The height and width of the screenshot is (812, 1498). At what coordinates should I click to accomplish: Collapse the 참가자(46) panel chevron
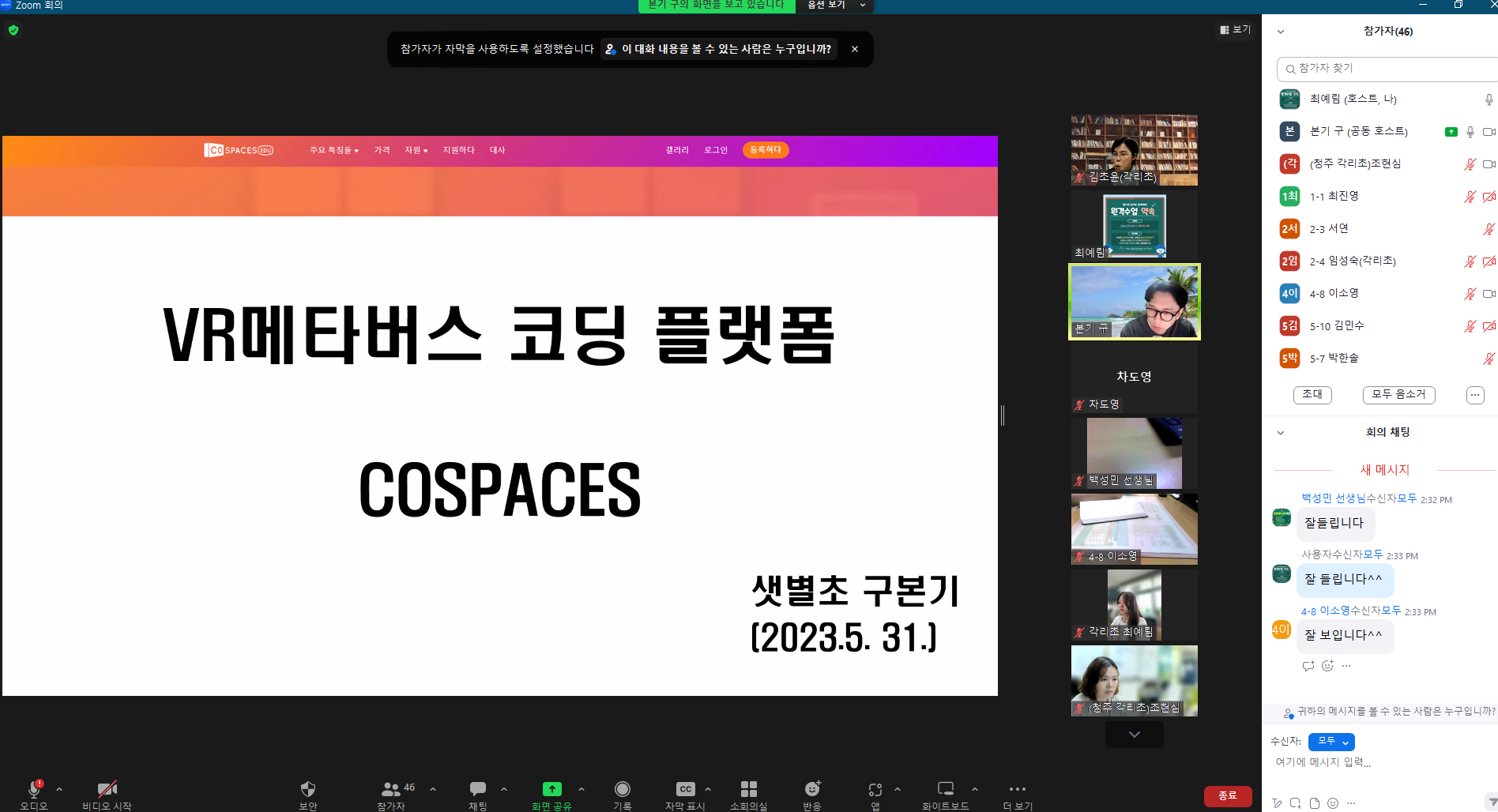(x=1281, y=32)
